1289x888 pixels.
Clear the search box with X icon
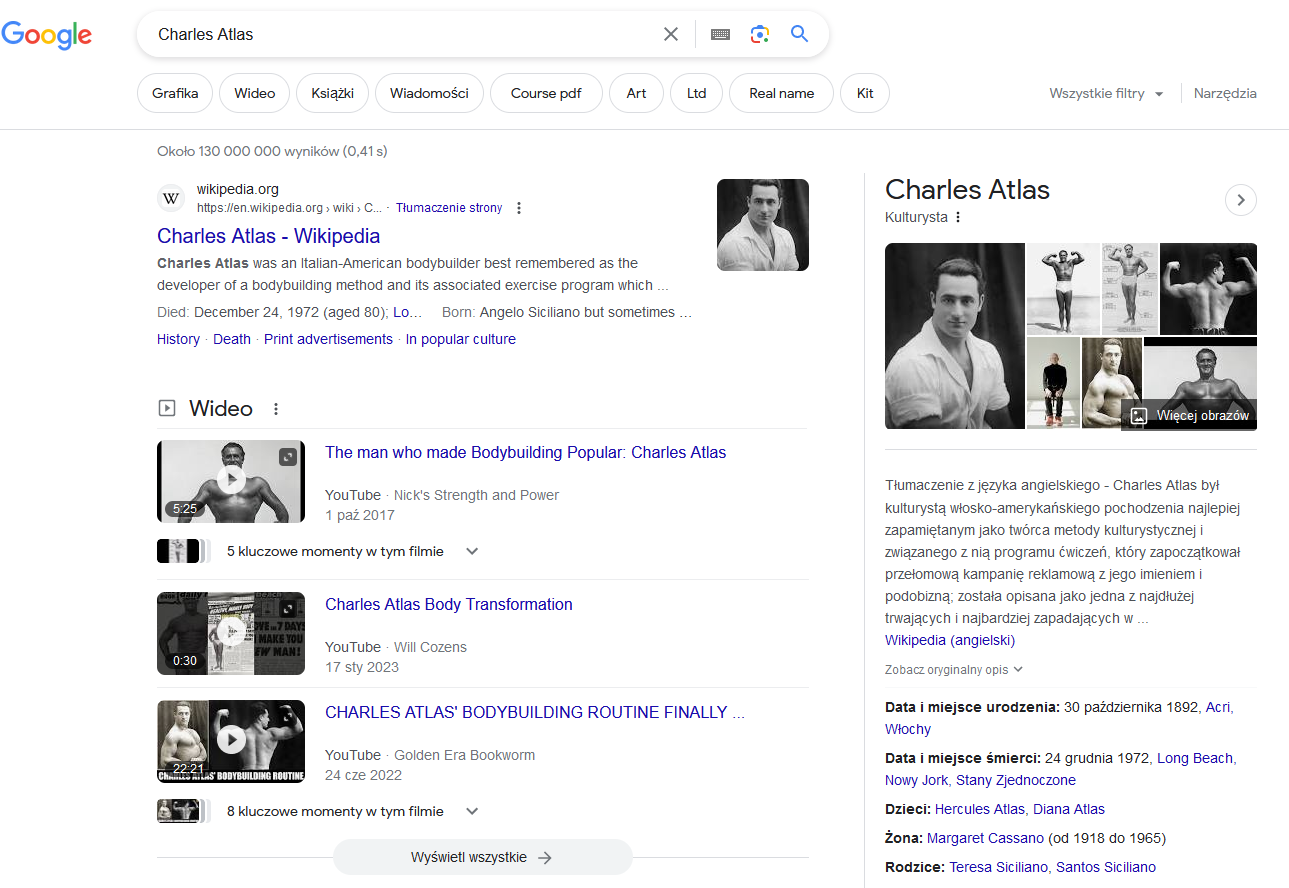[x=671, y=34]
